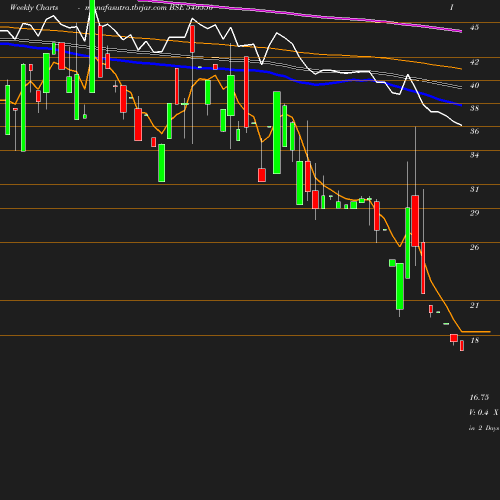Click the '29' price axis label
This screenshot has height=500, width=500.
coord(474,213)
